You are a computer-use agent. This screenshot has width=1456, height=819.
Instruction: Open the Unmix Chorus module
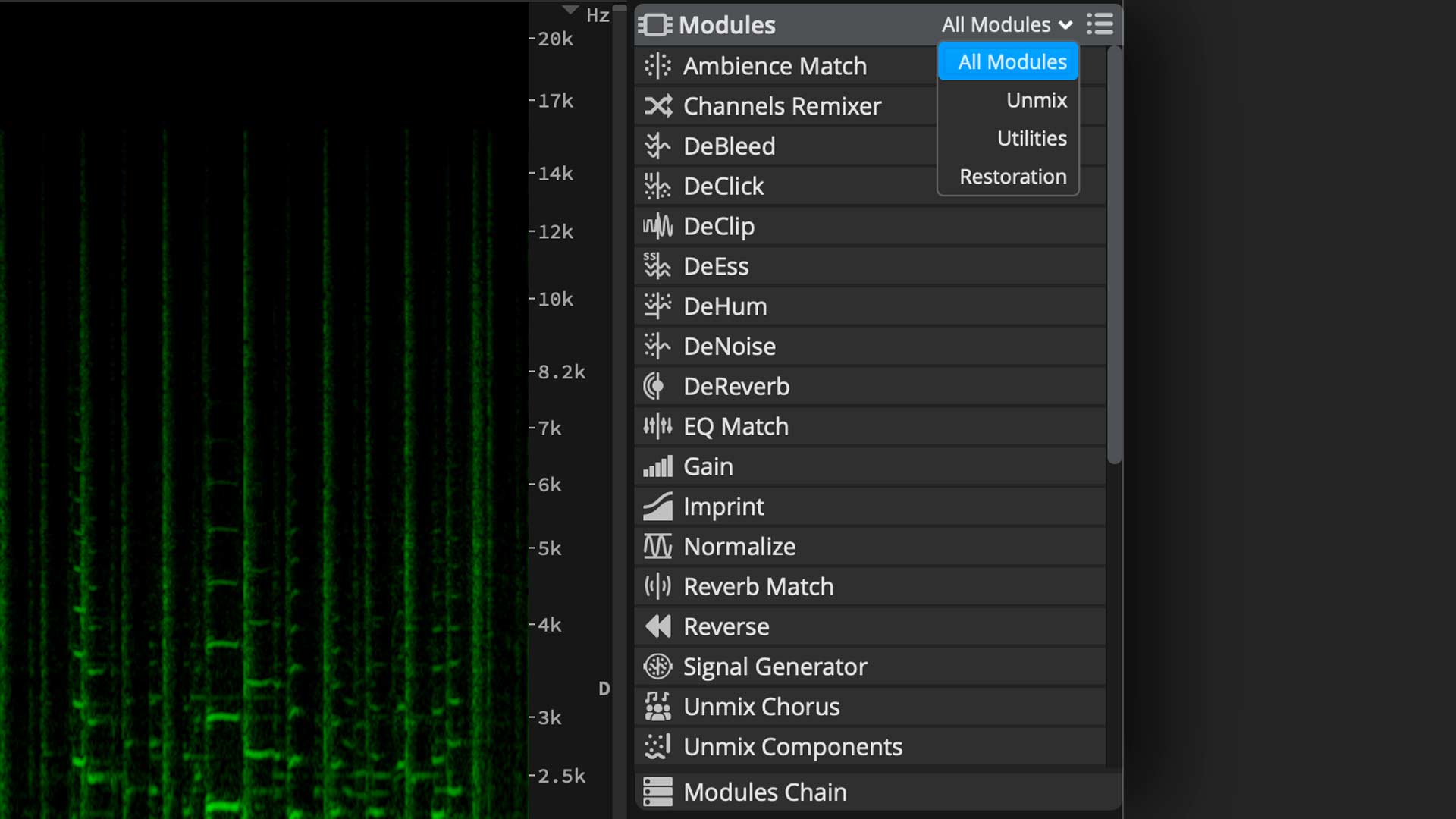[761, 707]
